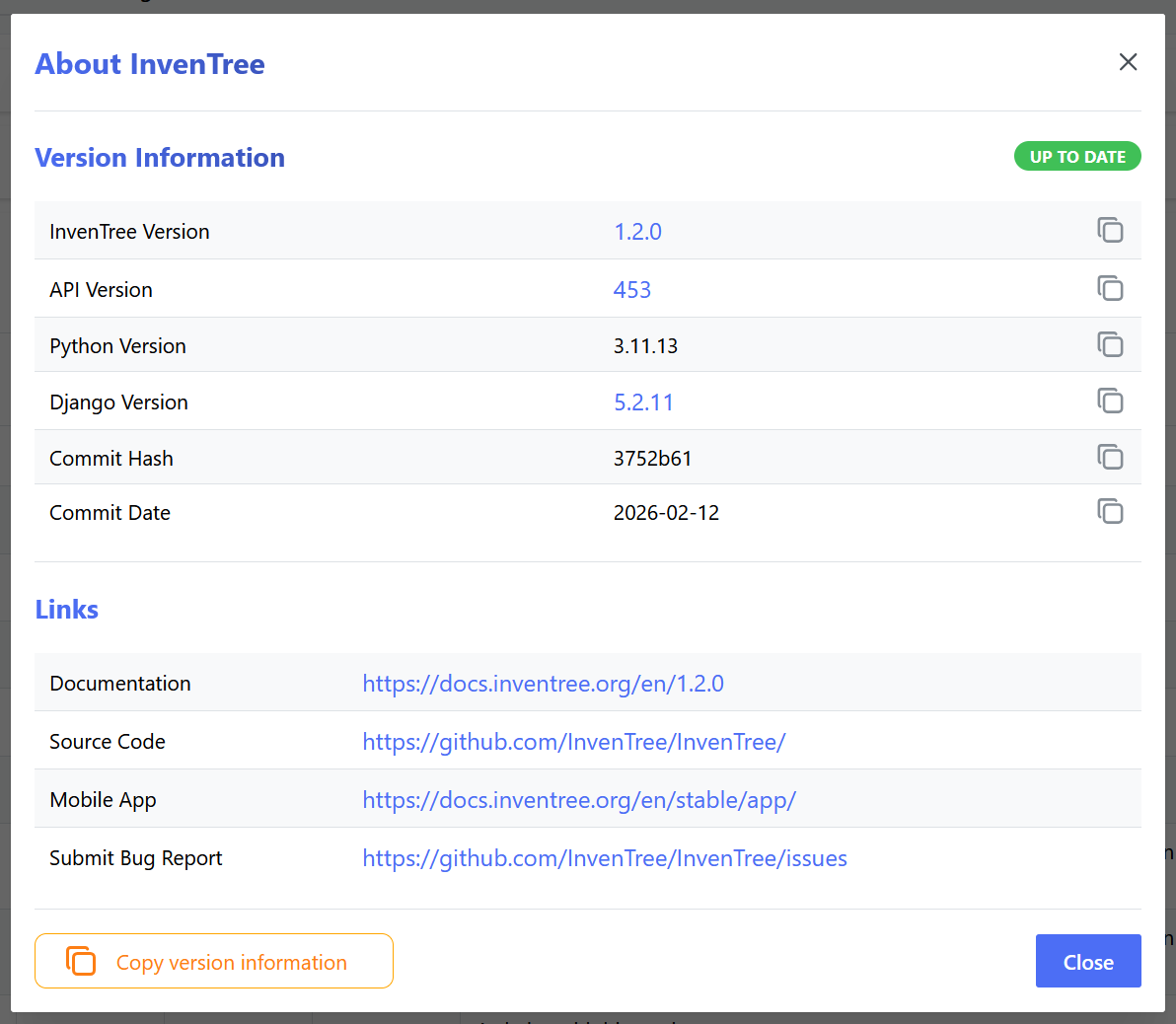Visit the Source Code GitHub link
Image resolution: width=1176 pixels, height=1024 pixels.
[573, 742]
